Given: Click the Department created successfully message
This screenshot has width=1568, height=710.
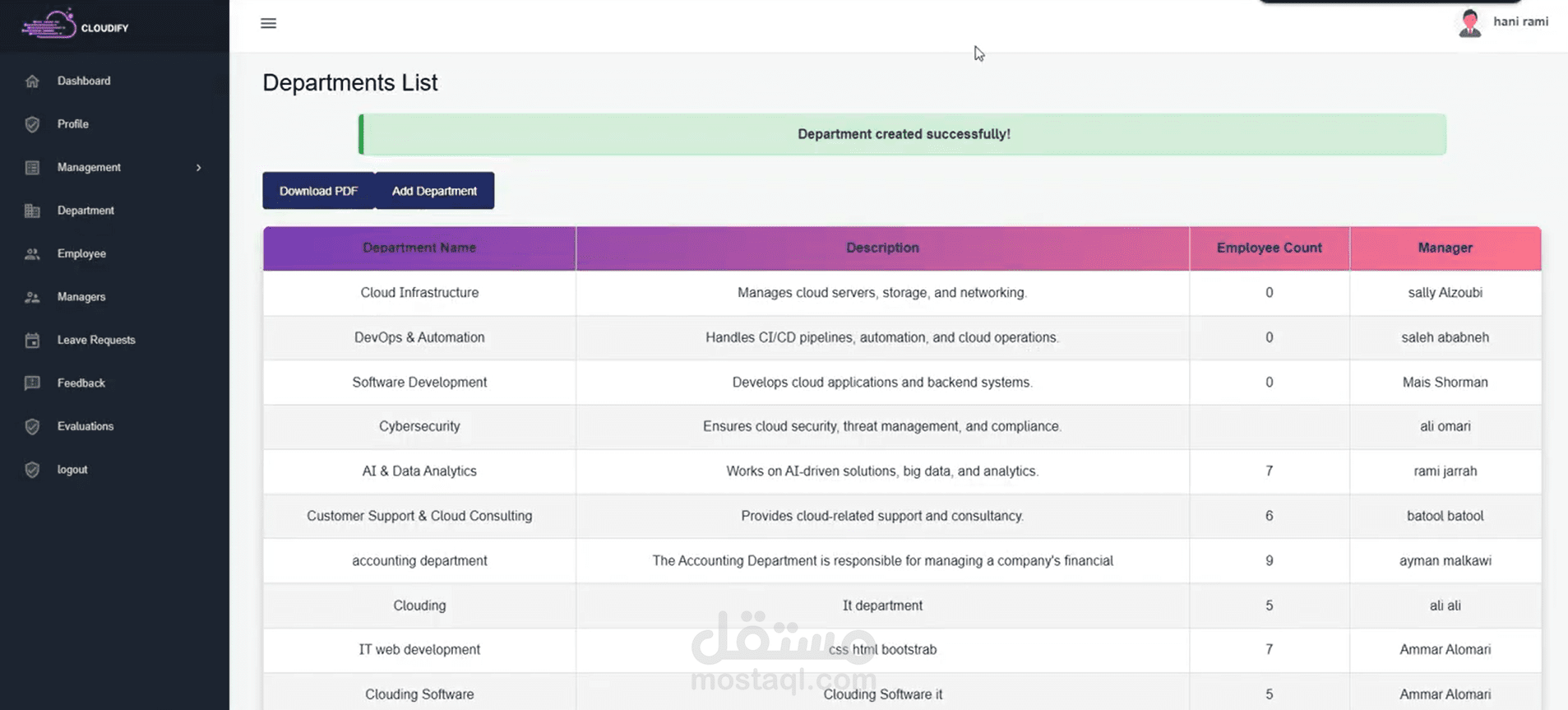Looking at the screenshot, I should pos(903,134).
